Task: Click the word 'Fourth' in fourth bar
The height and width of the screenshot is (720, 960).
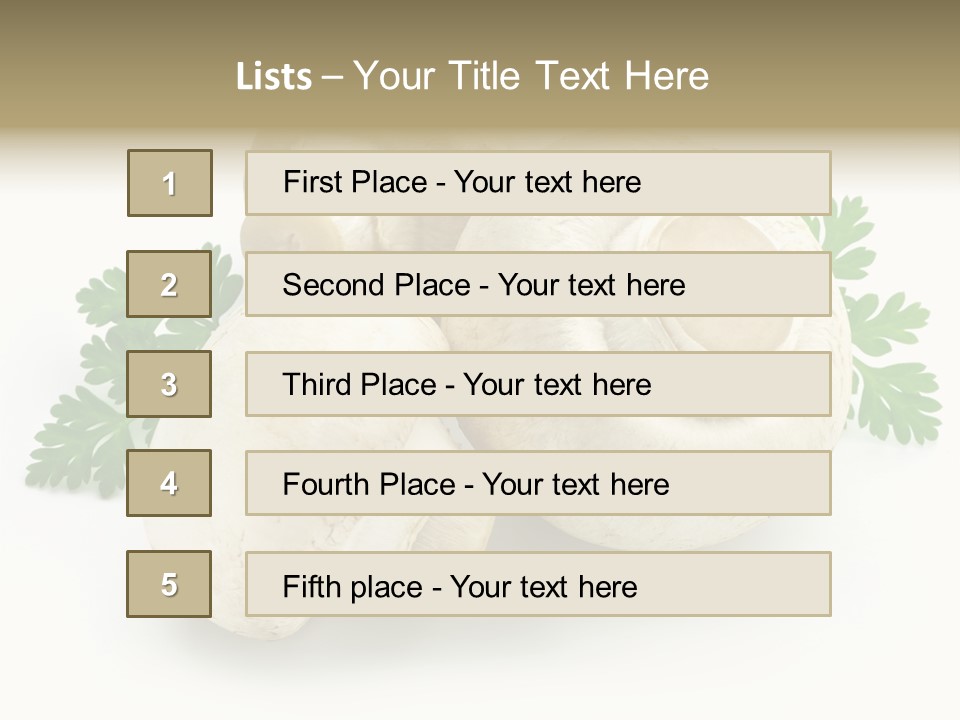Action: [x=325, y=484]
